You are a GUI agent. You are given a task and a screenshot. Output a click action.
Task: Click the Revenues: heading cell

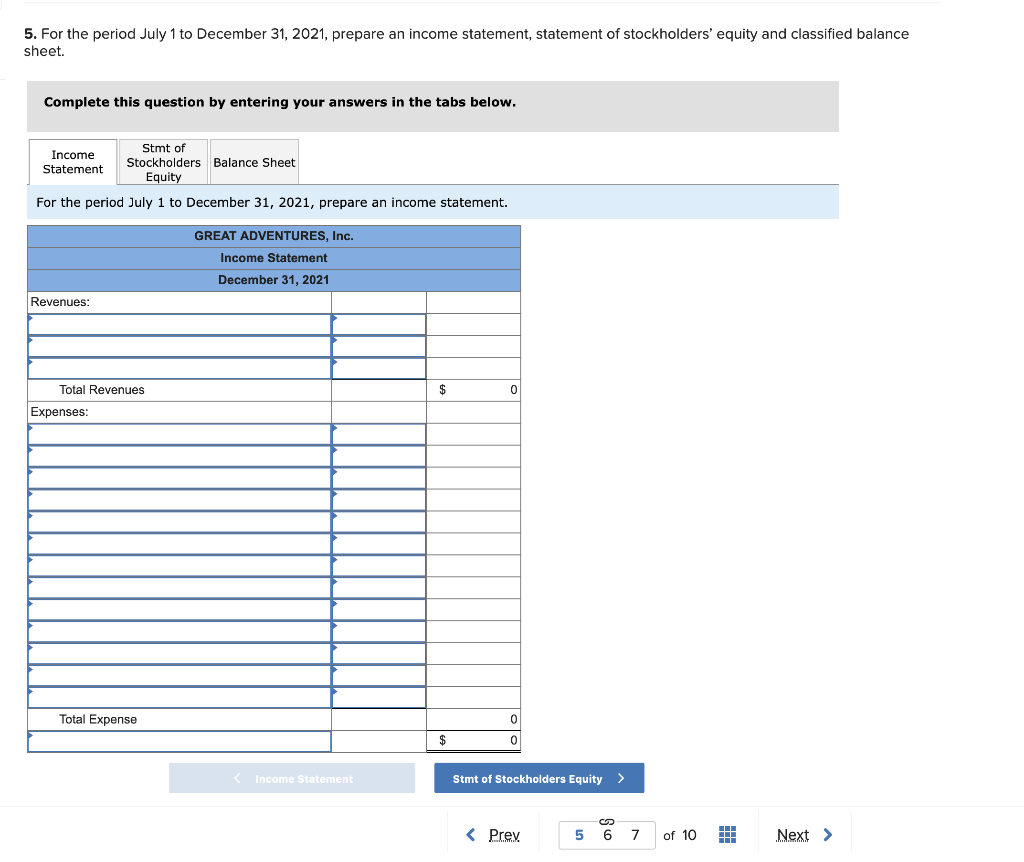pyautogui.click(x=180, y=302)
